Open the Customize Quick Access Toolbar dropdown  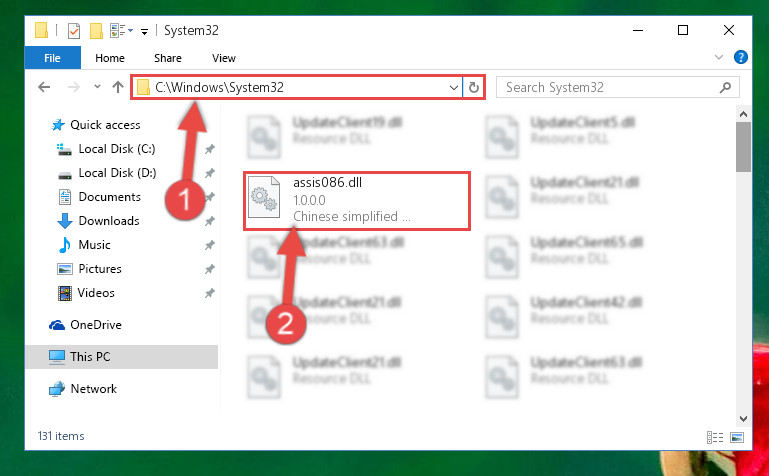(144, 31)
